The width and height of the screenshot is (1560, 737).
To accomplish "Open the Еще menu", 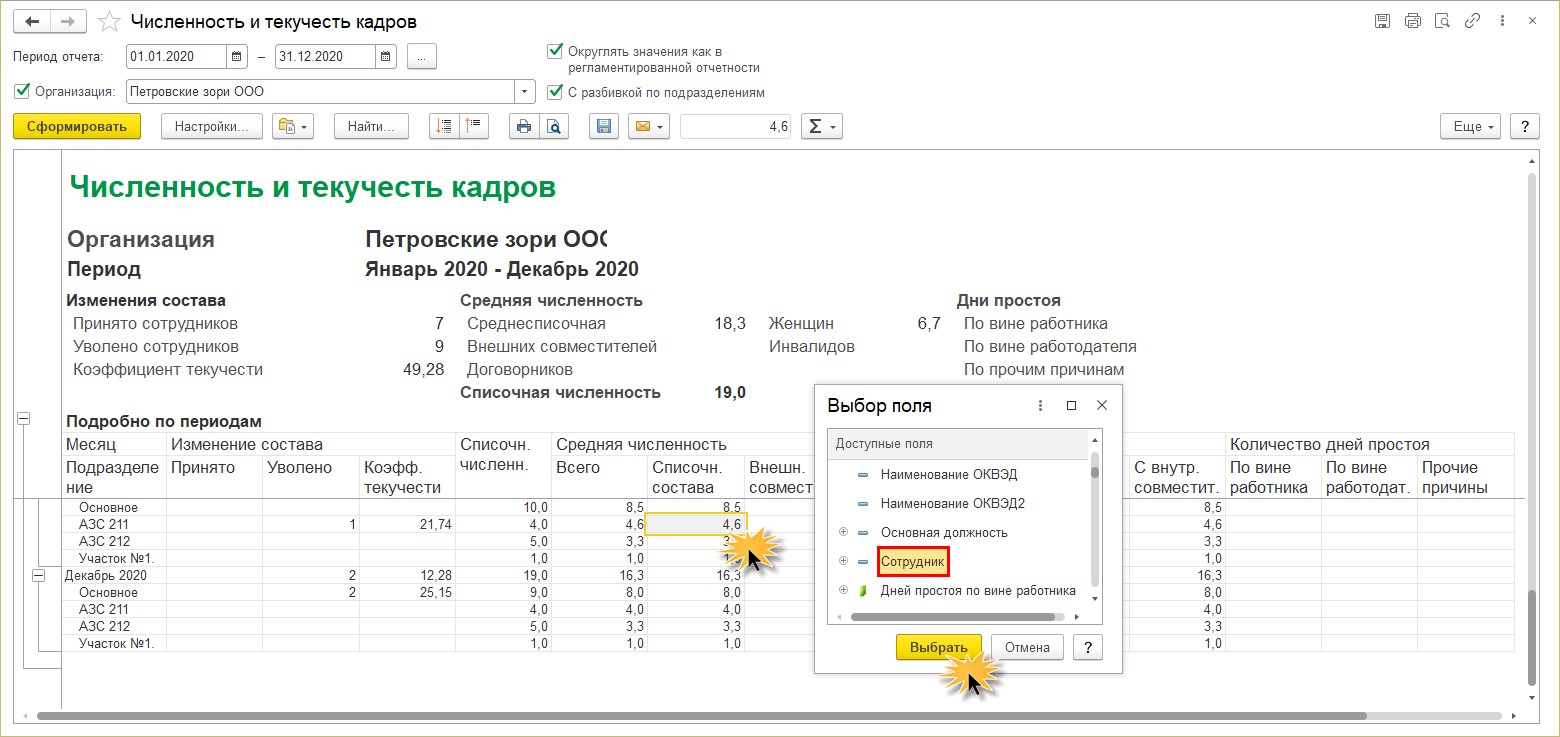I will pos(1470,127).
